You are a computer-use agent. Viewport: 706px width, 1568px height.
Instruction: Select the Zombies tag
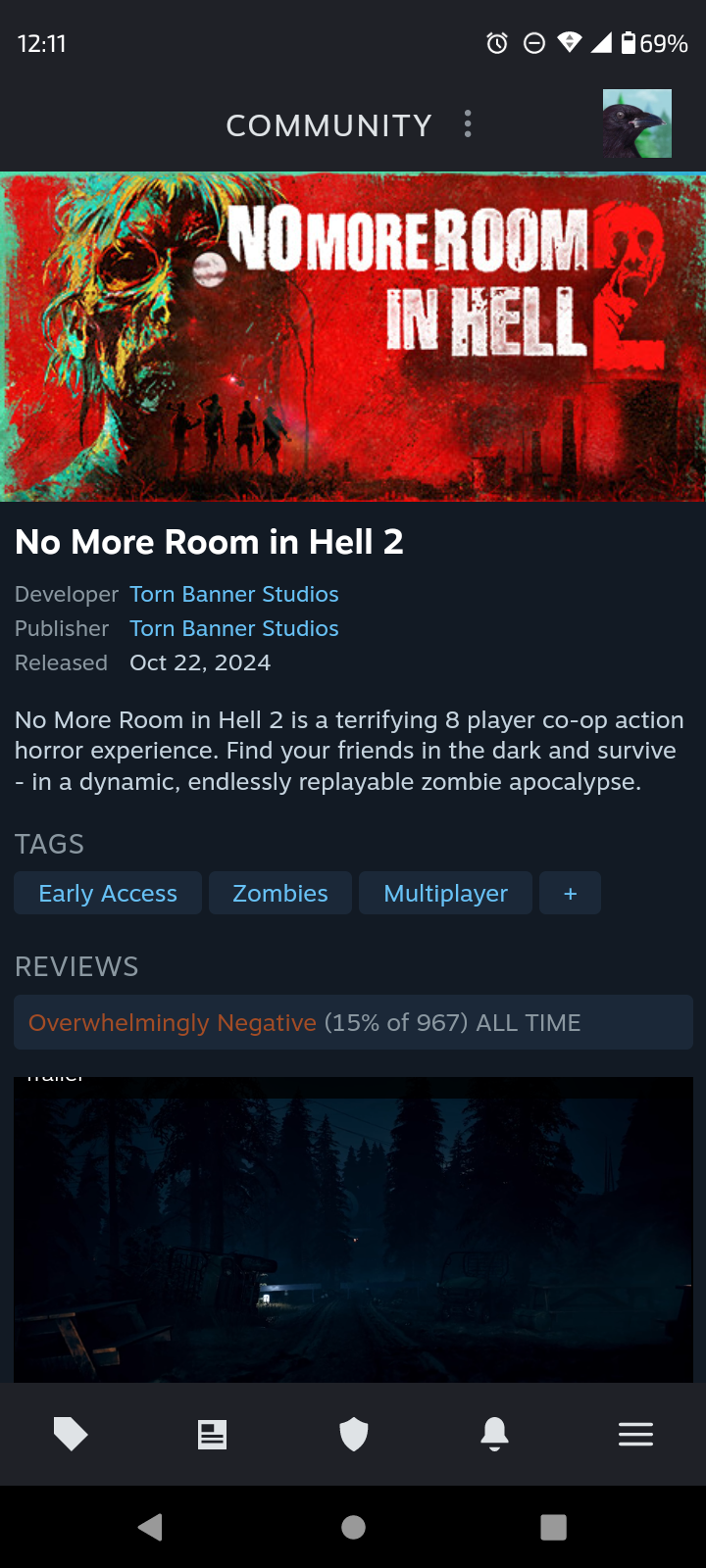click(x=280, y=893)
